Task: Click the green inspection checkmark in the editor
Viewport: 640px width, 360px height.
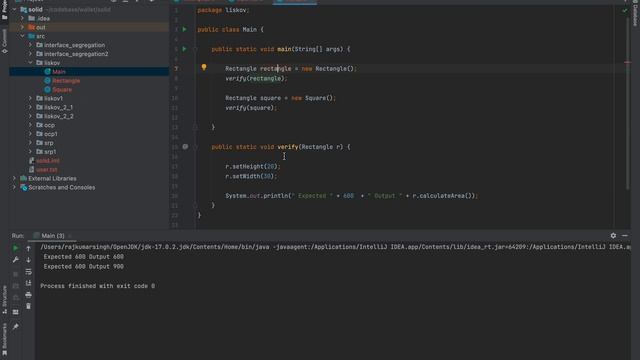Action: tap(625, 11)
